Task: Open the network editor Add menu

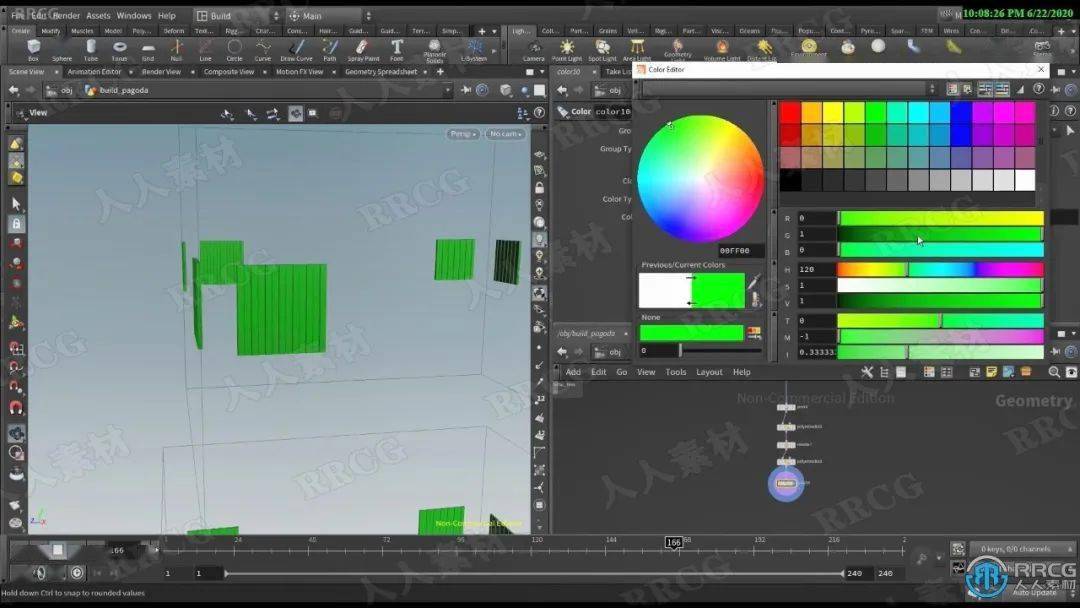Action: click(x=573, y=372)
